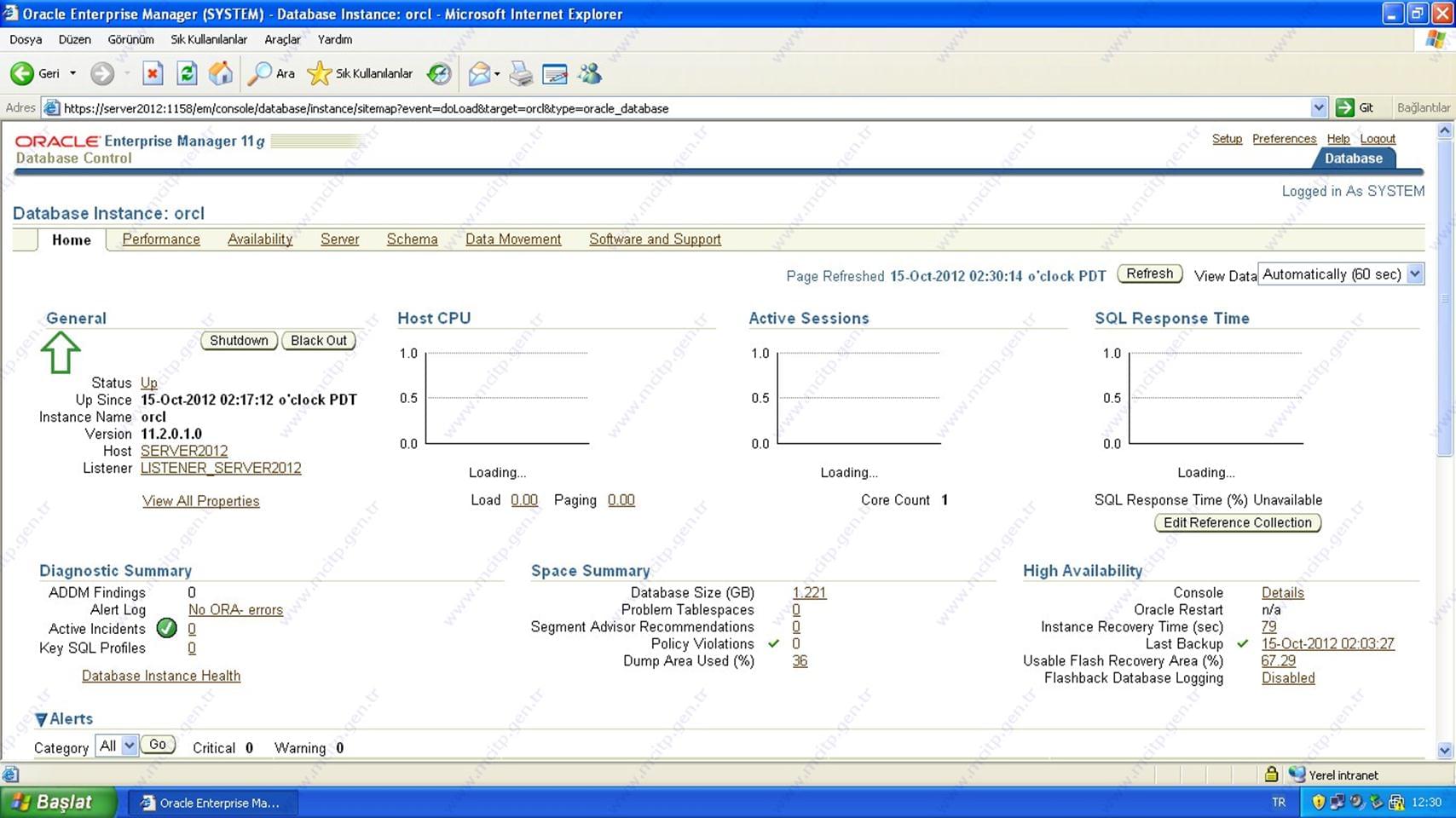Expand the Geri back history dropdown arrow

tap(72, 73)
